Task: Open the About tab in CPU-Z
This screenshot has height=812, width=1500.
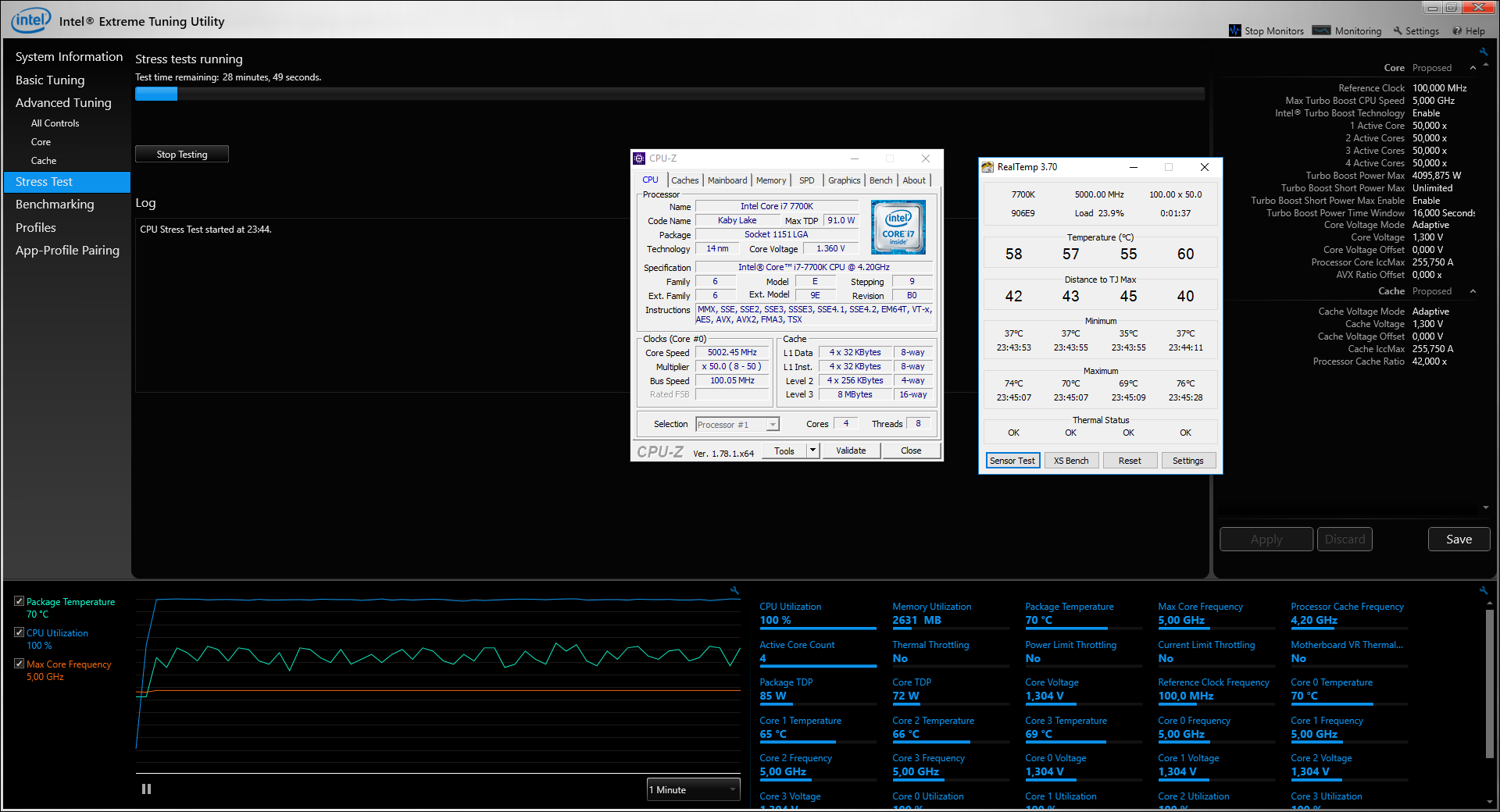Action: [x=914, y=180]
